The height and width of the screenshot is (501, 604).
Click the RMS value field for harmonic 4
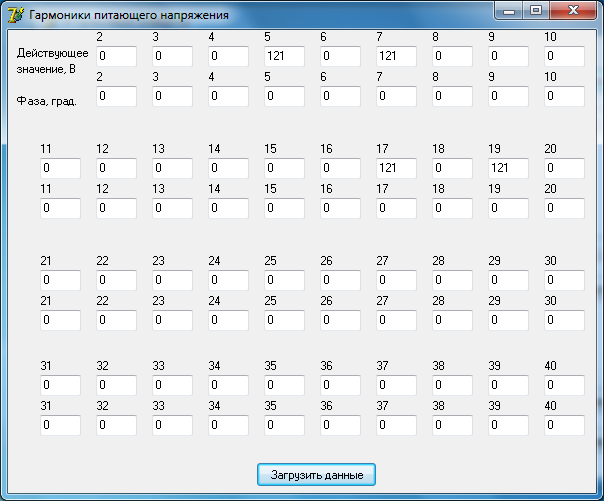click(228, 56)
